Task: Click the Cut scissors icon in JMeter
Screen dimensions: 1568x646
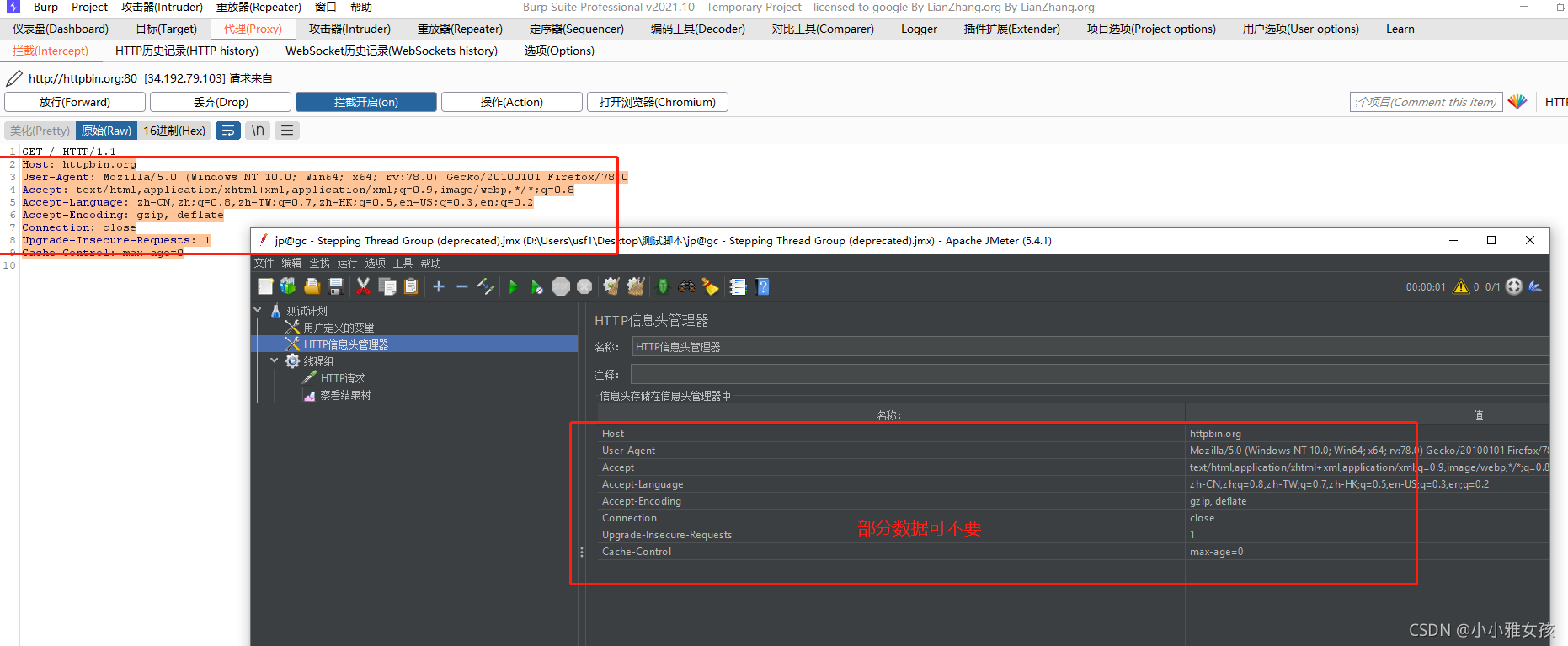Action: [363, 286]
